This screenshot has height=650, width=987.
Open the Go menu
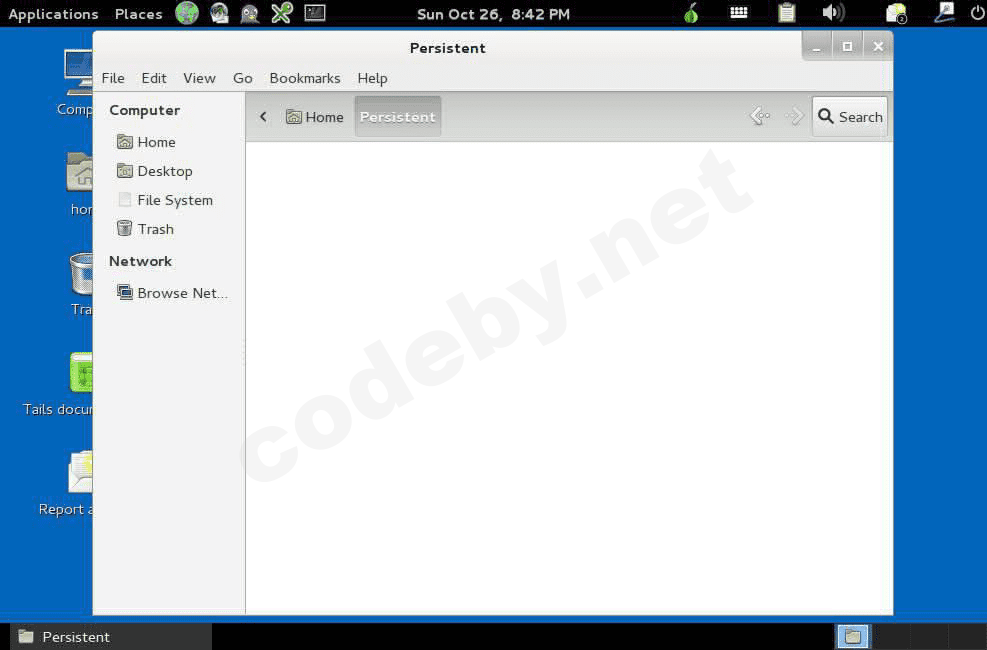click(x=242, y=78)
